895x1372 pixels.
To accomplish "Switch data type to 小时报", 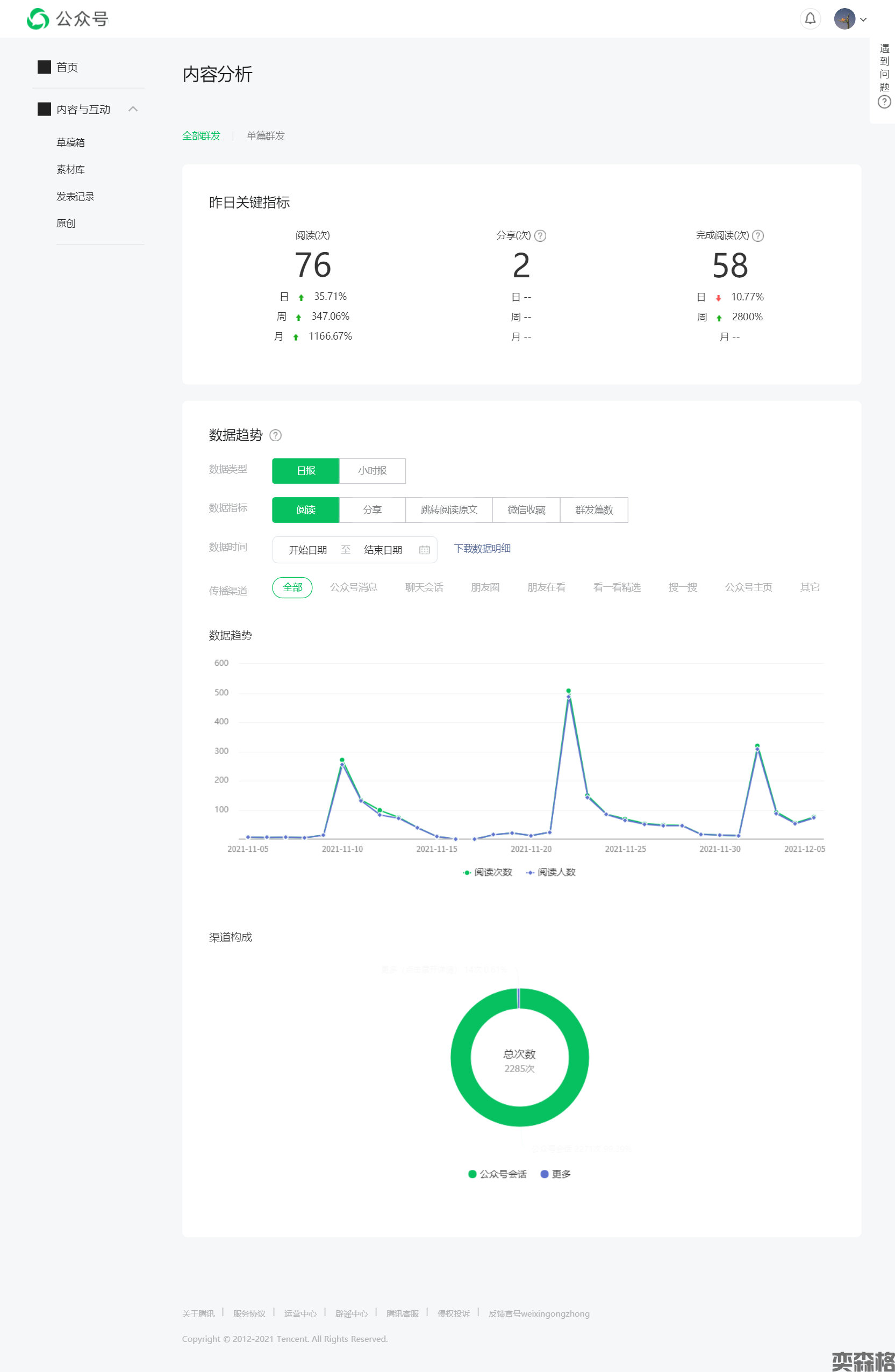I will point(372,471).
